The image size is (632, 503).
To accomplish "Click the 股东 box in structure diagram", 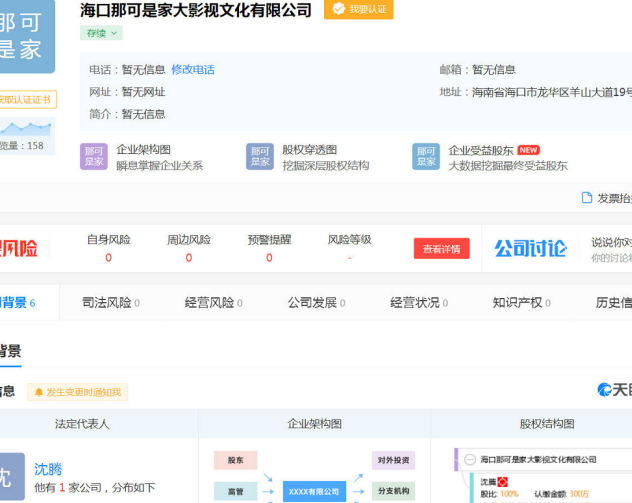I will coord(235,460).
